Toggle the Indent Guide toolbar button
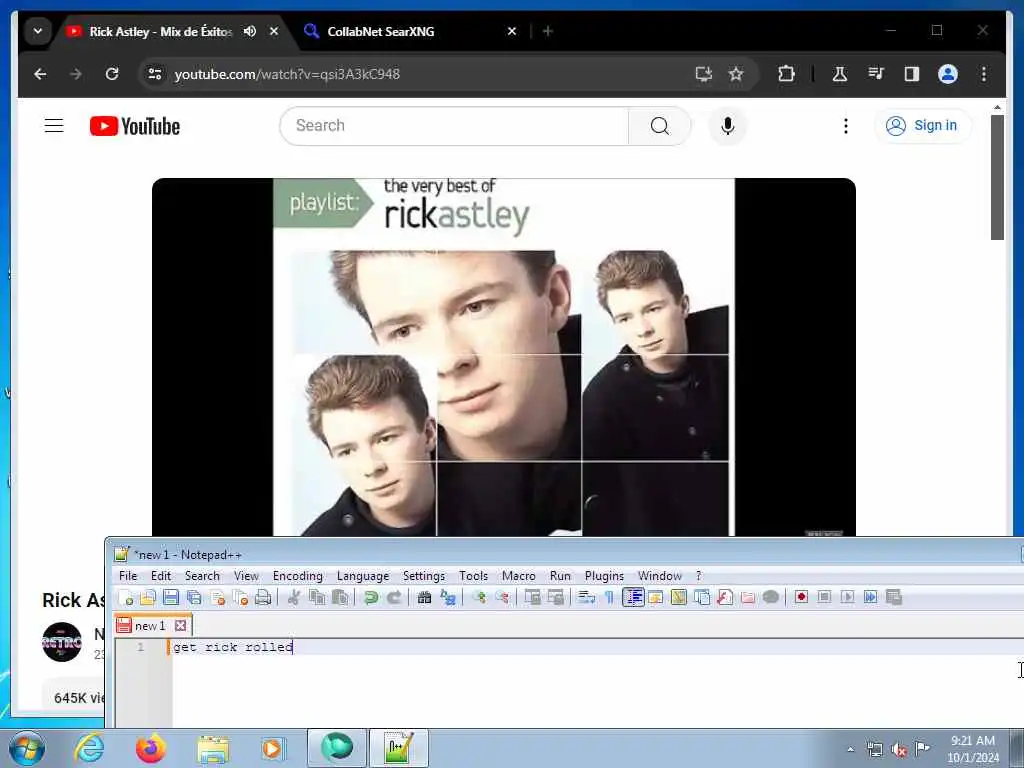The image size is (1024, 768). (x=633, y=597)
